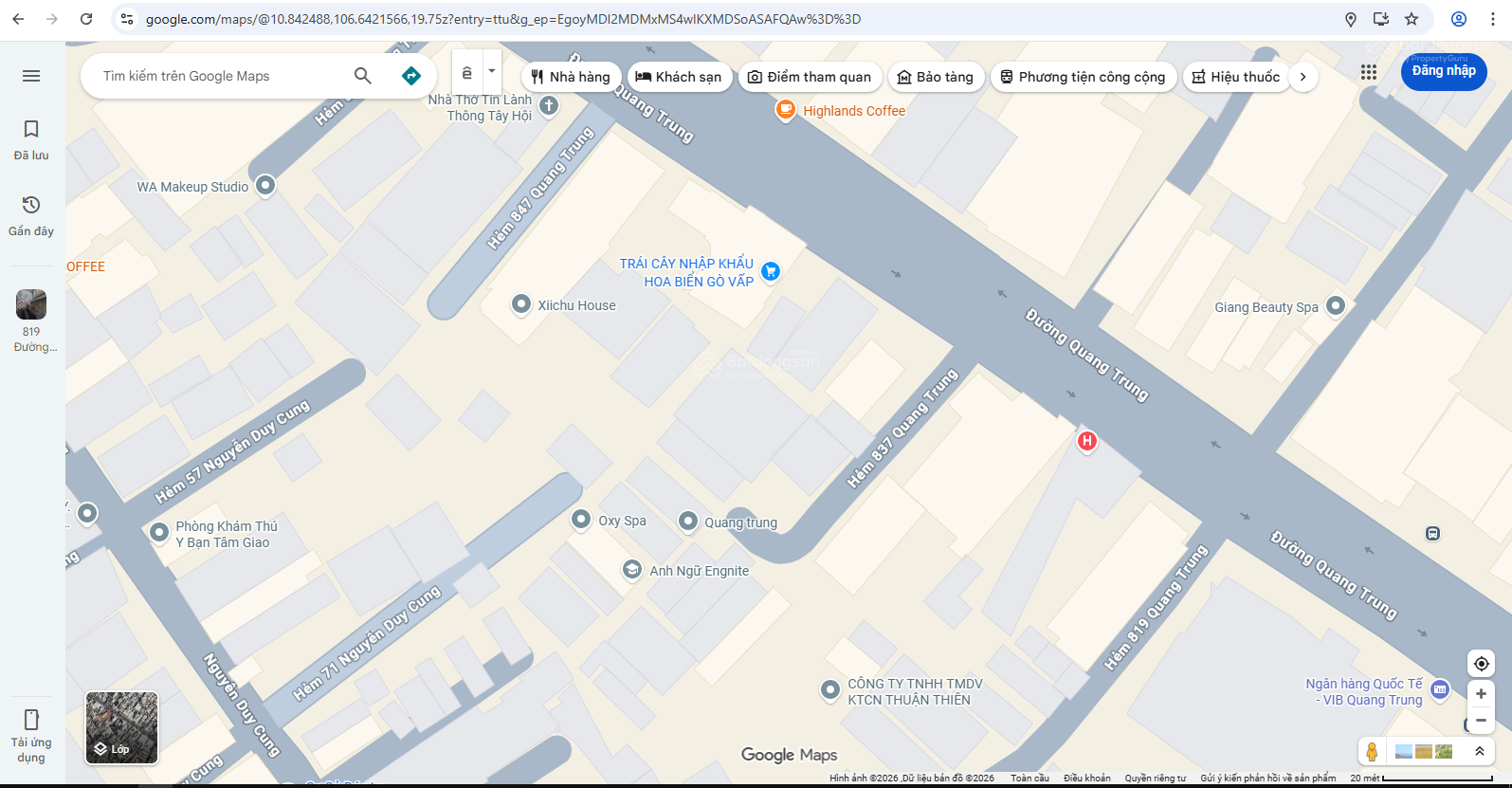Open the Google apps grid
Viewport: 1512px width, 788px height.
point(1369,72)
